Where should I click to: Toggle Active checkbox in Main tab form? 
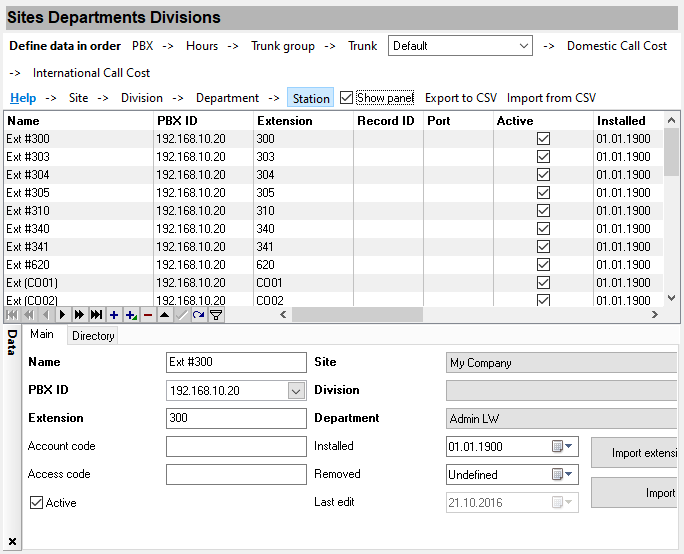tap(36, 503)
